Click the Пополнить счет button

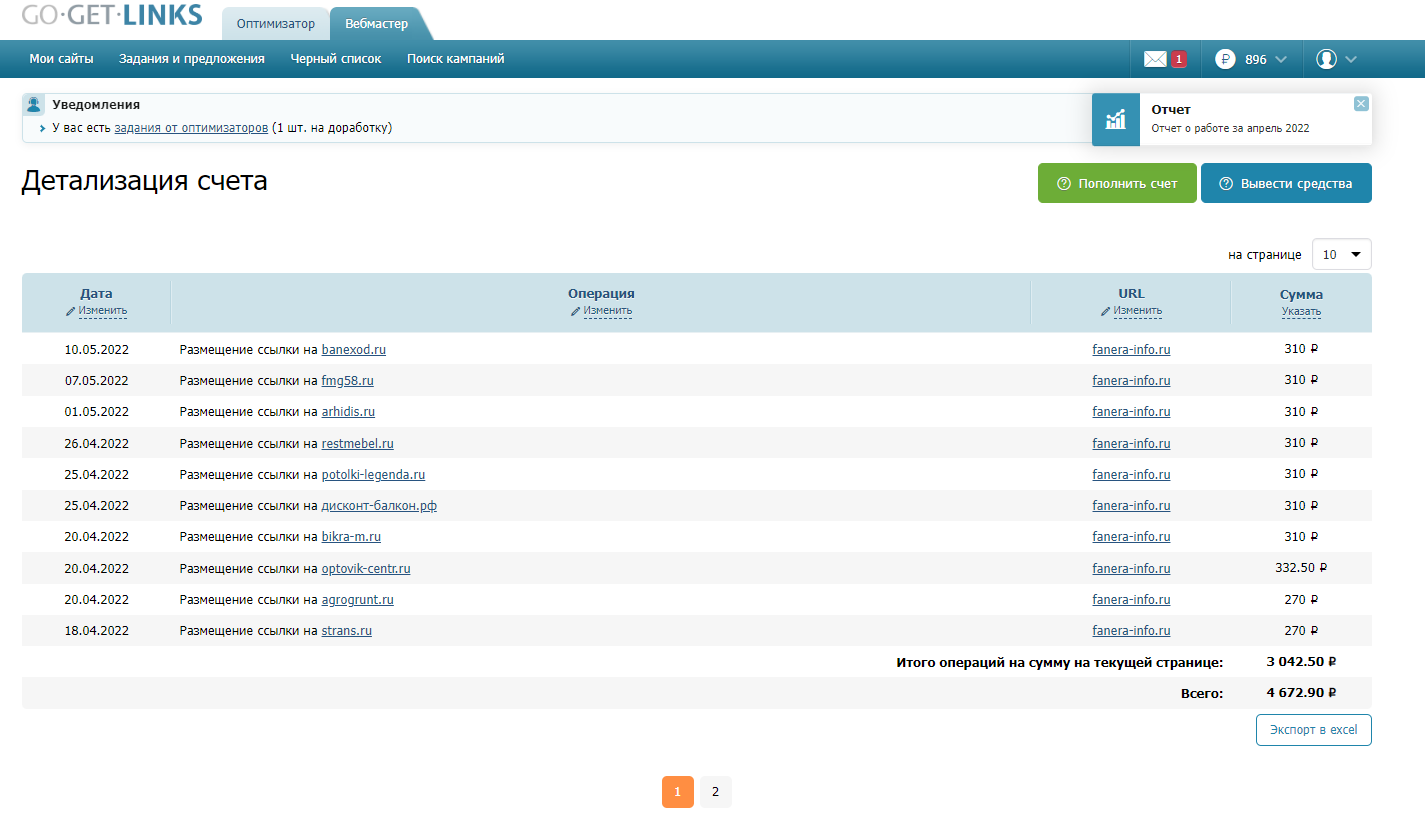pos(1117,183)
